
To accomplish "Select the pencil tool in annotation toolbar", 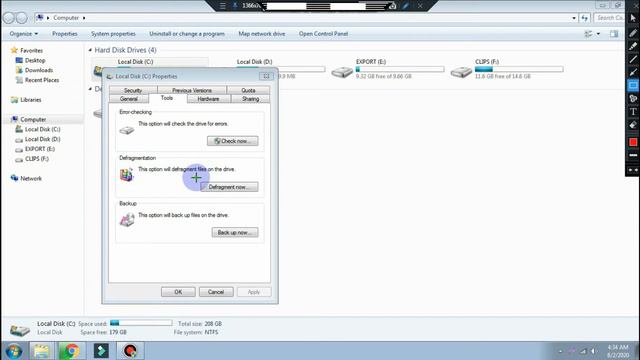I will 633,33.
